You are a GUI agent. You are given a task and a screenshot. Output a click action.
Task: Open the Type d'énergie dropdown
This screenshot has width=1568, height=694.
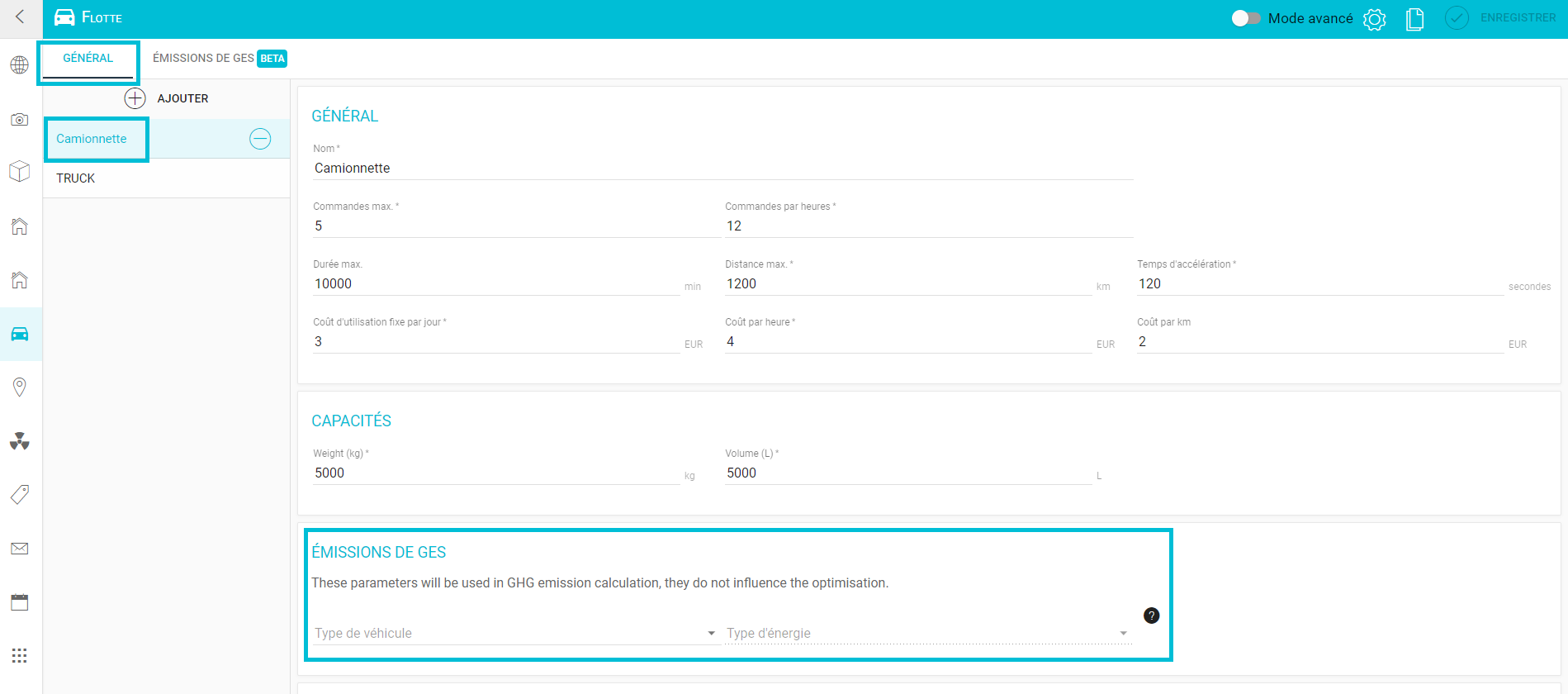[x=928, y=633]
